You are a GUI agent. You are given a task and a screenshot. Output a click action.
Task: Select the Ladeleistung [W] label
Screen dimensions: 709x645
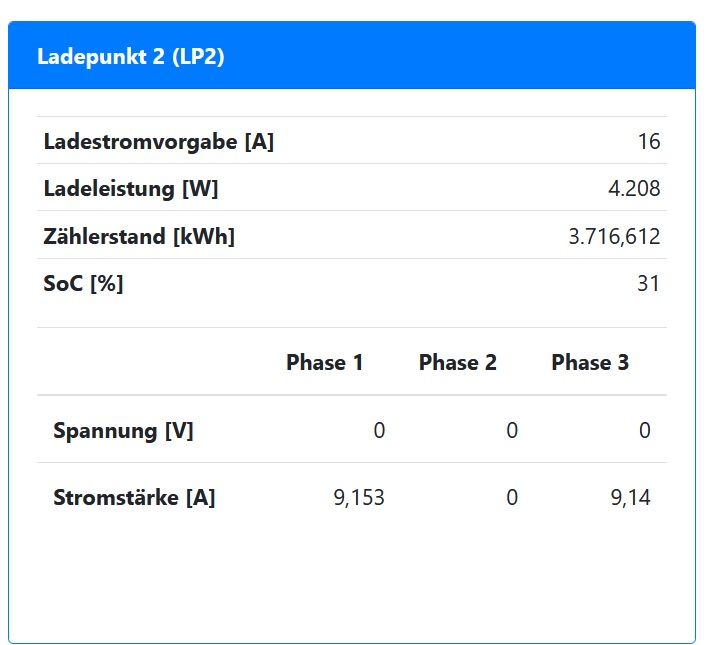pyautogui.click(x=131, y=189)
